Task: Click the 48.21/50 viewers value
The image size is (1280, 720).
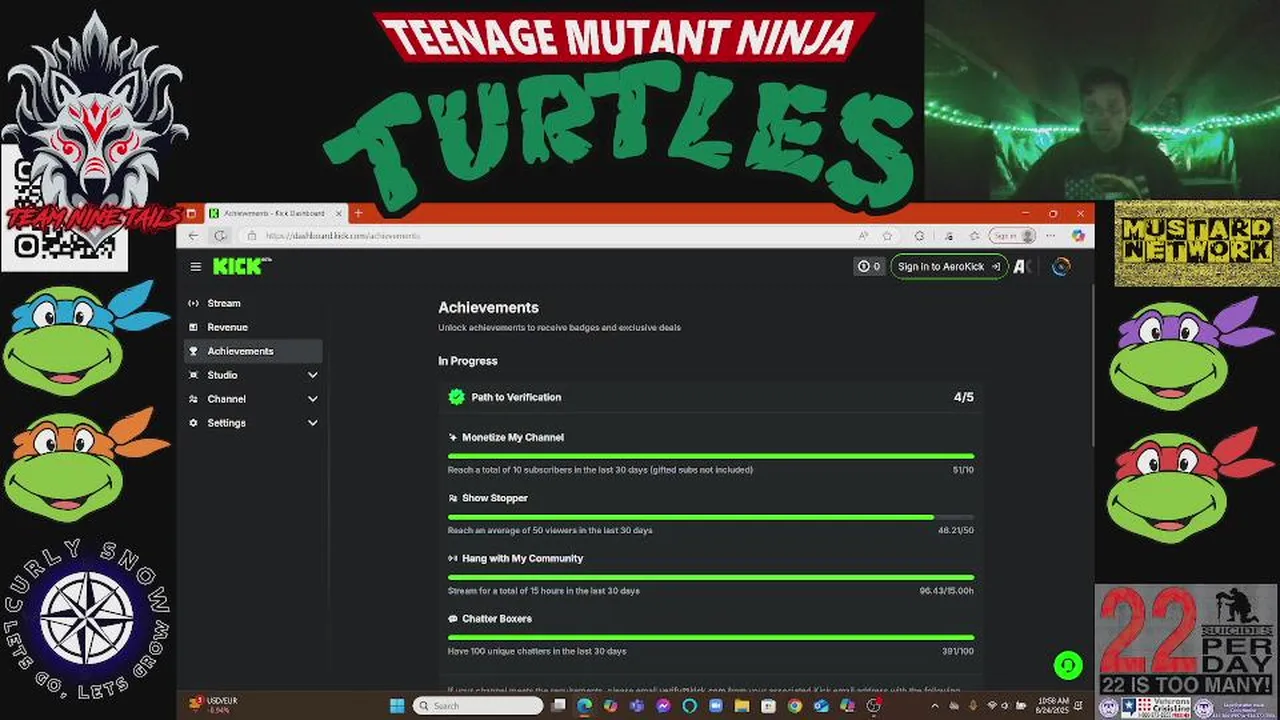Action: pyautogui.click(x=956, y=530)
